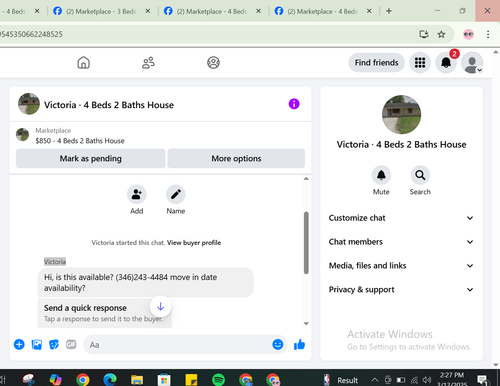
Task: Click Find friends button
Action: [x=376, y=62]
